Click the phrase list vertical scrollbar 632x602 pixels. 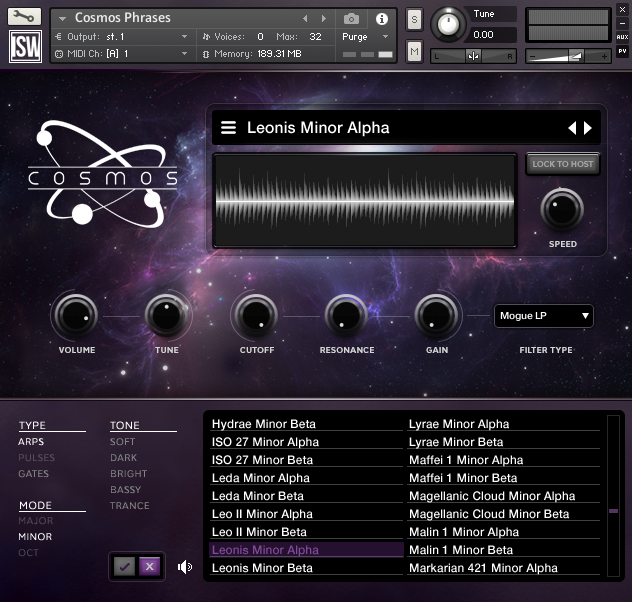613,510
